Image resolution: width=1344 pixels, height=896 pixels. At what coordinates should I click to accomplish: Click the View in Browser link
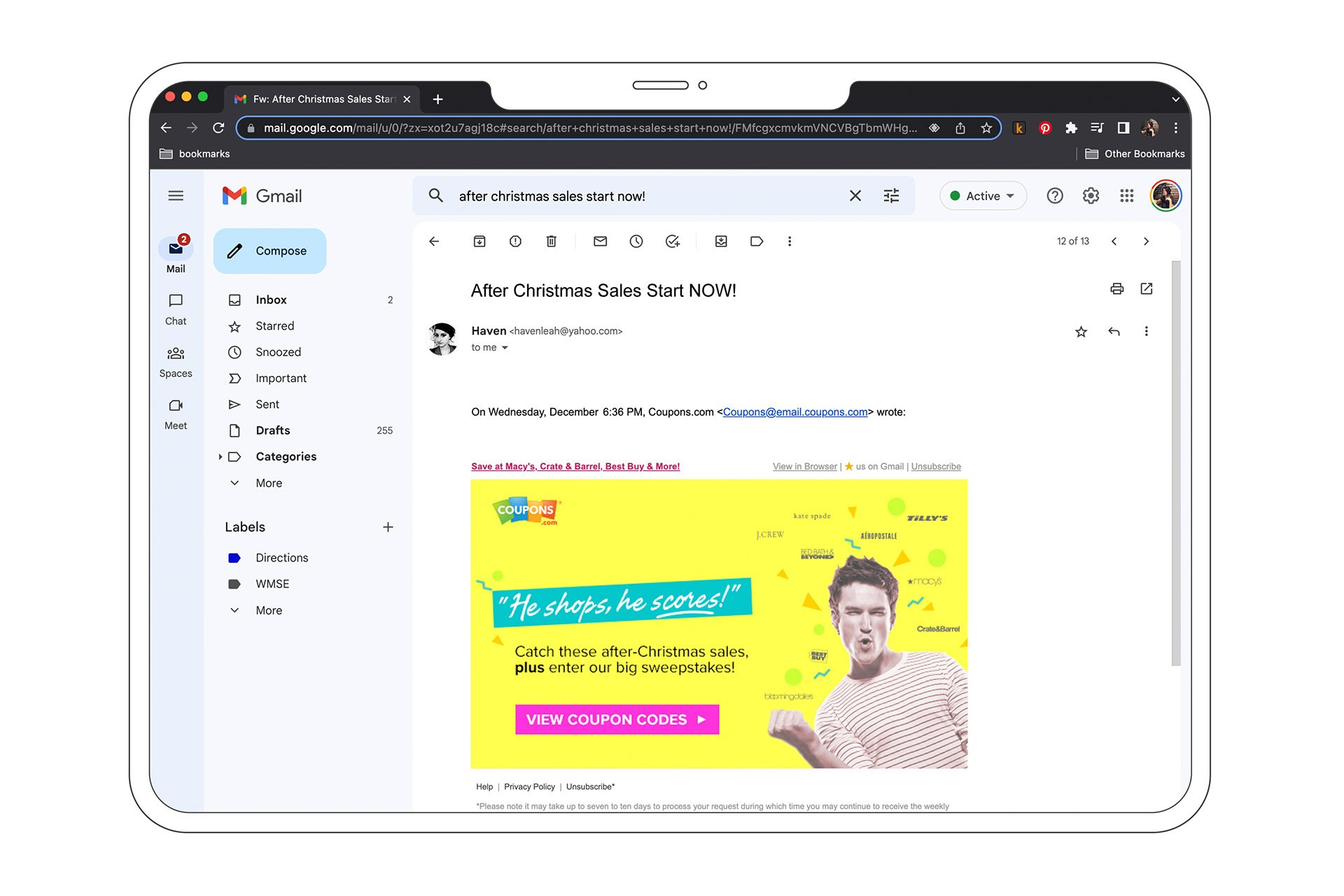coord(805,467)
